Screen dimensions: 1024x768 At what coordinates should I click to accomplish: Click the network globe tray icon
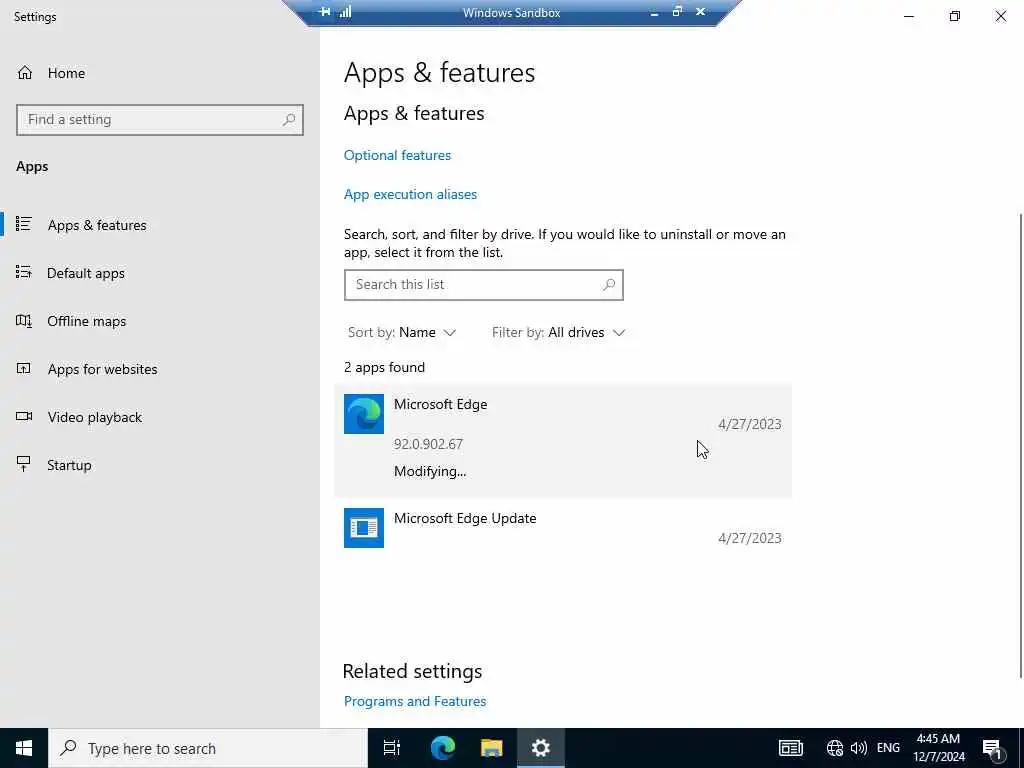click(x=835, y=748)
